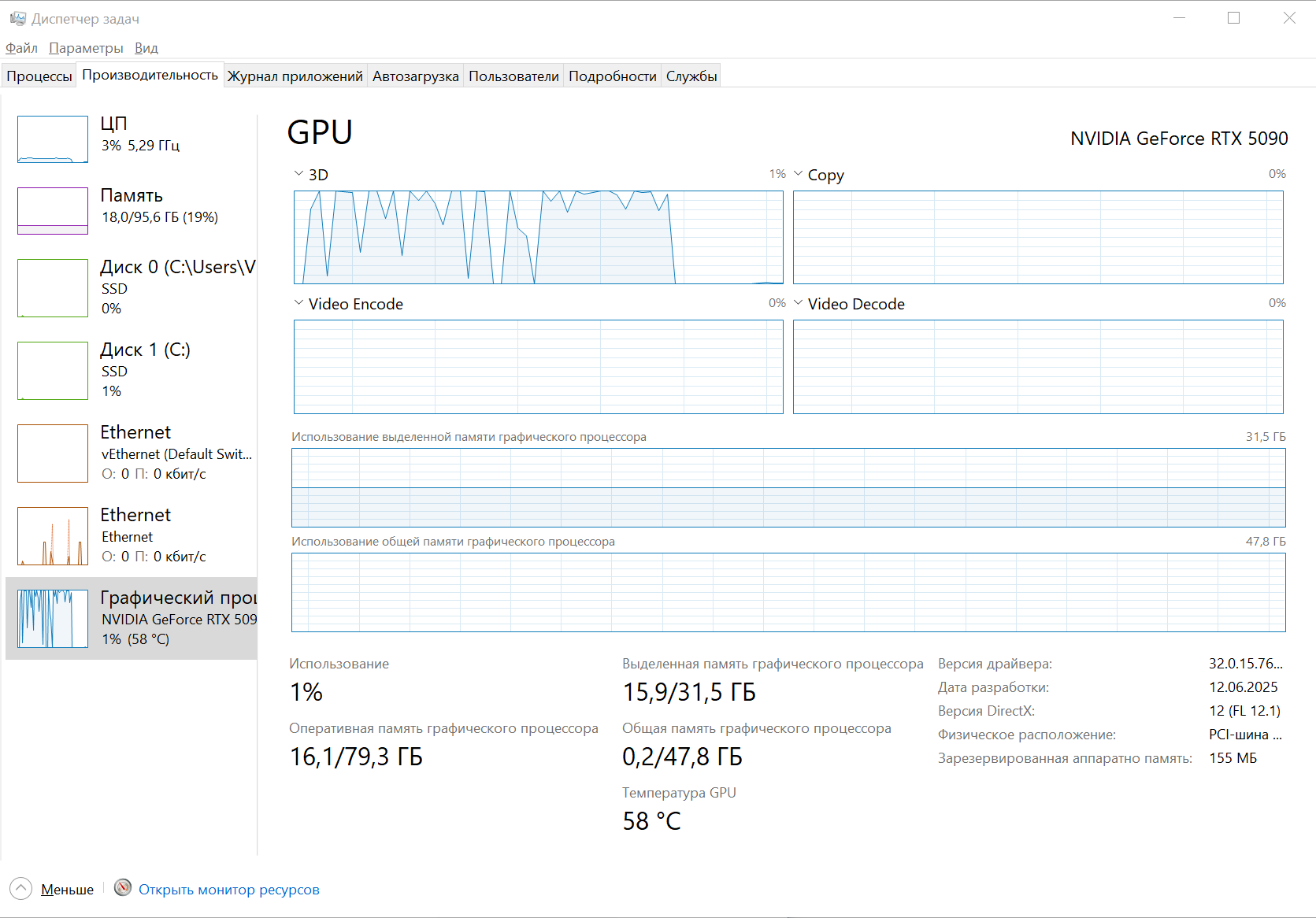1316x918 pixels.
Task: Open the Video Encode graph dropdown
Action: pyautogui.click(x=299, y=303)
